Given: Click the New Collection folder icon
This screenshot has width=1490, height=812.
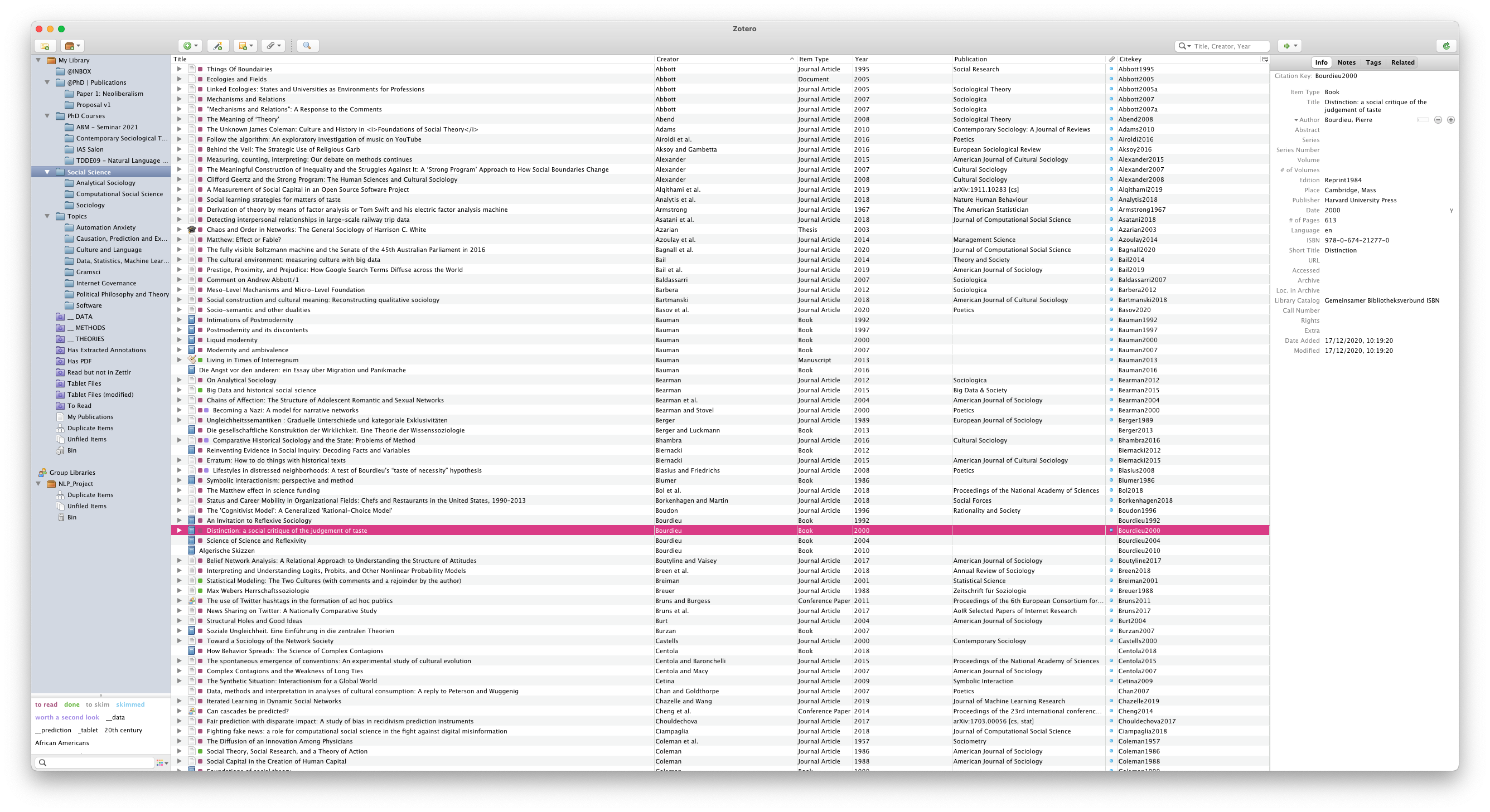Looking at the screenshot, I should click(x=45, y=46).
